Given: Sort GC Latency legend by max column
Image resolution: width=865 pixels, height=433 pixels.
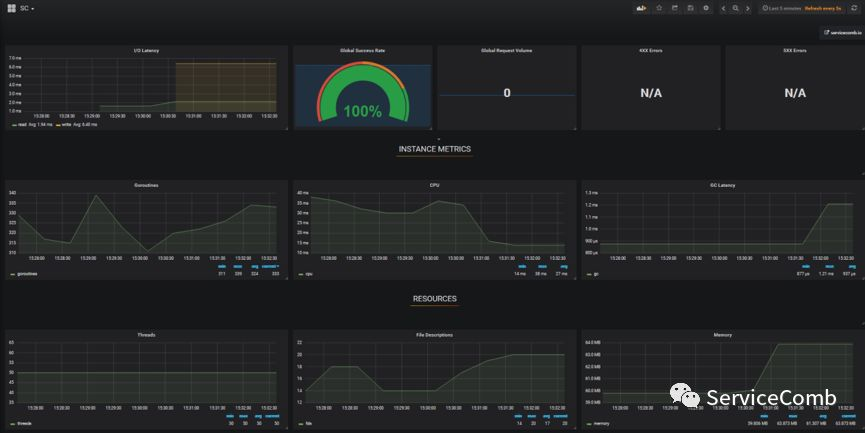Looking at the screenshot, I should pos(829,266).
